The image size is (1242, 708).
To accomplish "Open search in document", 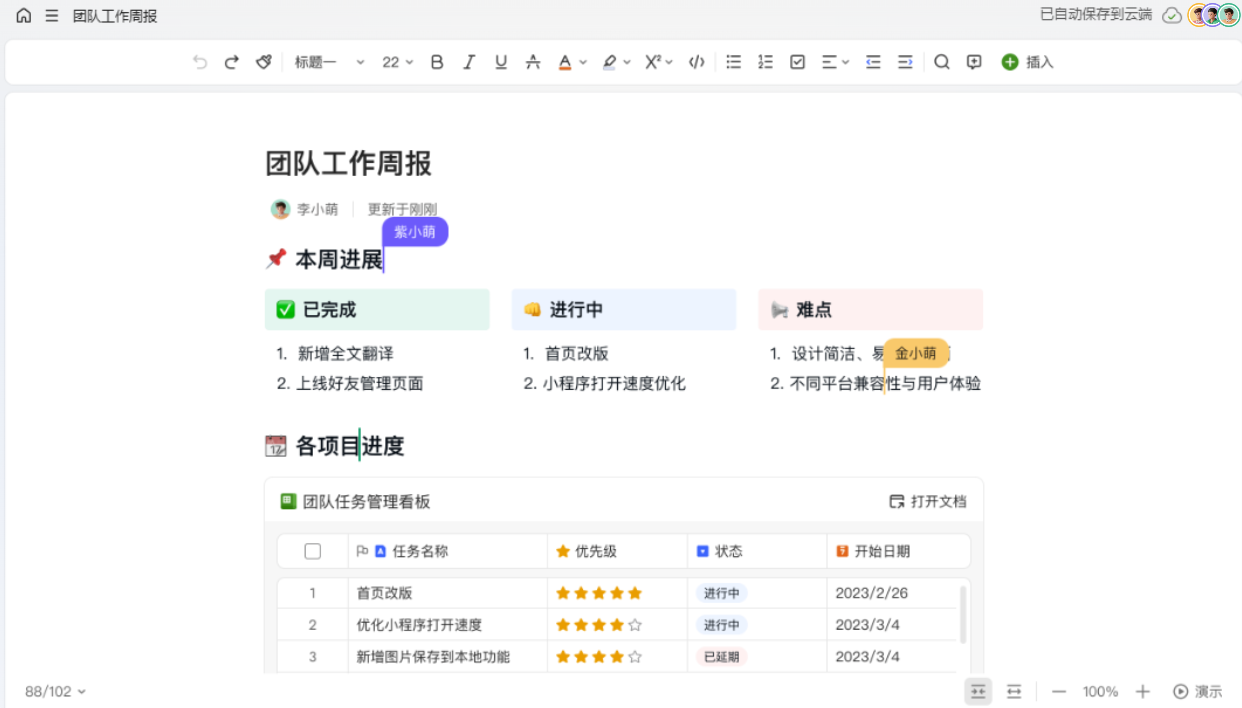I will pos(942,62).
